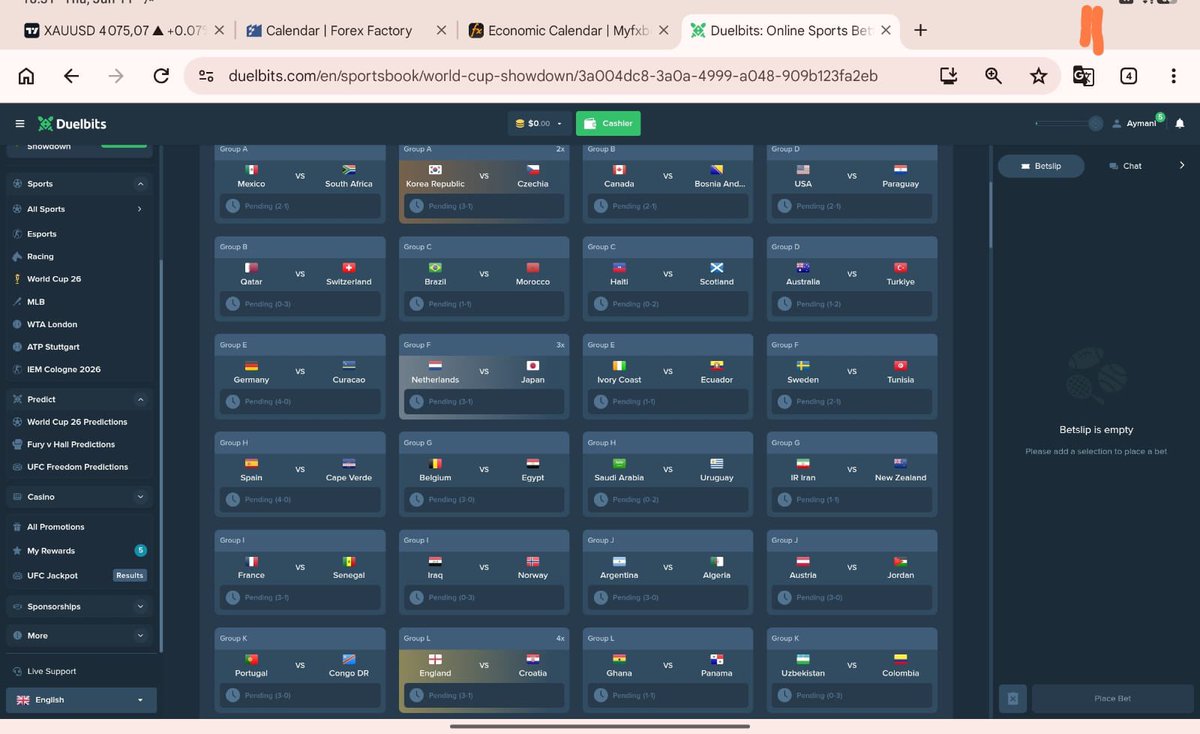Click the disabled Place Bet button
The image size is (1200, 734).
tap(1112, 698)
